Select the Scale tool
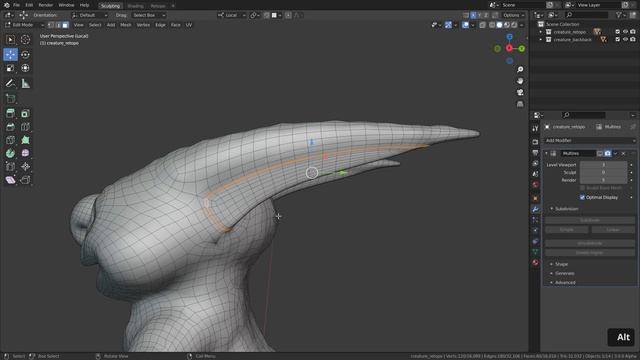Viewport: 640px width, 360px height. click(10, 68)
